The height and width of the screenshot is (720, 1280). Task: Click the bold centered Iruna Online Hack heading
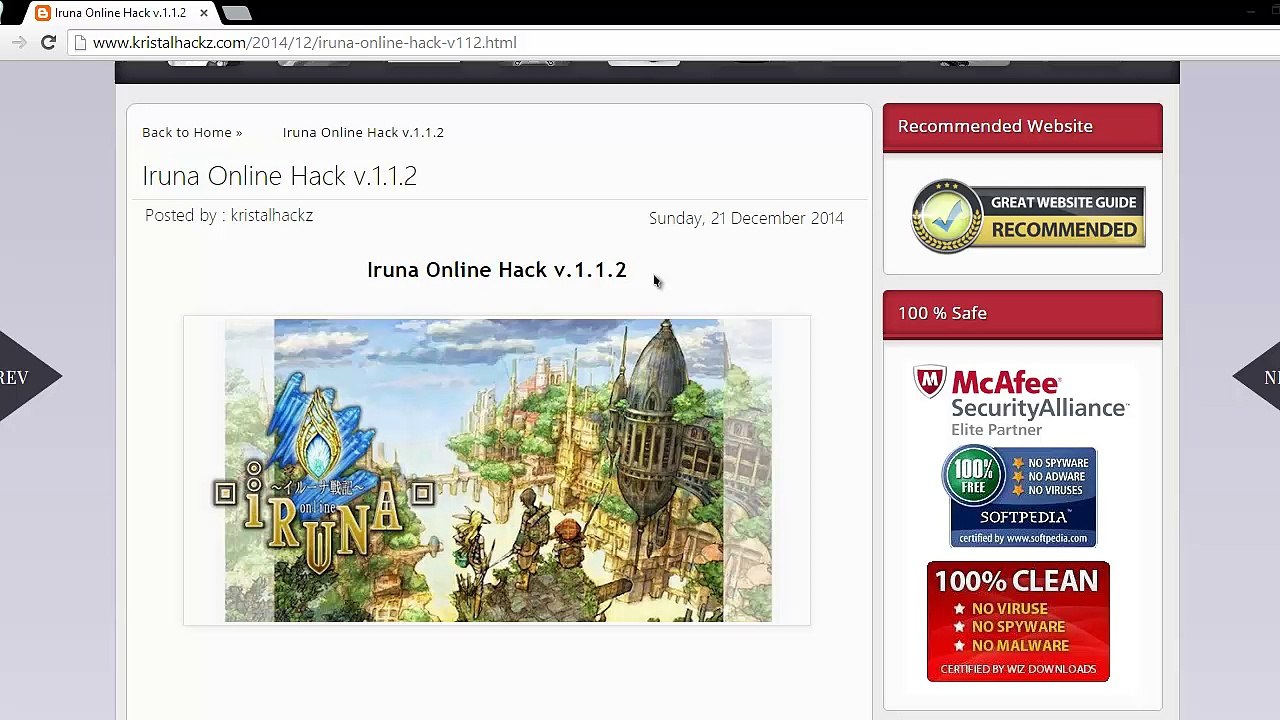click(497, 270)
